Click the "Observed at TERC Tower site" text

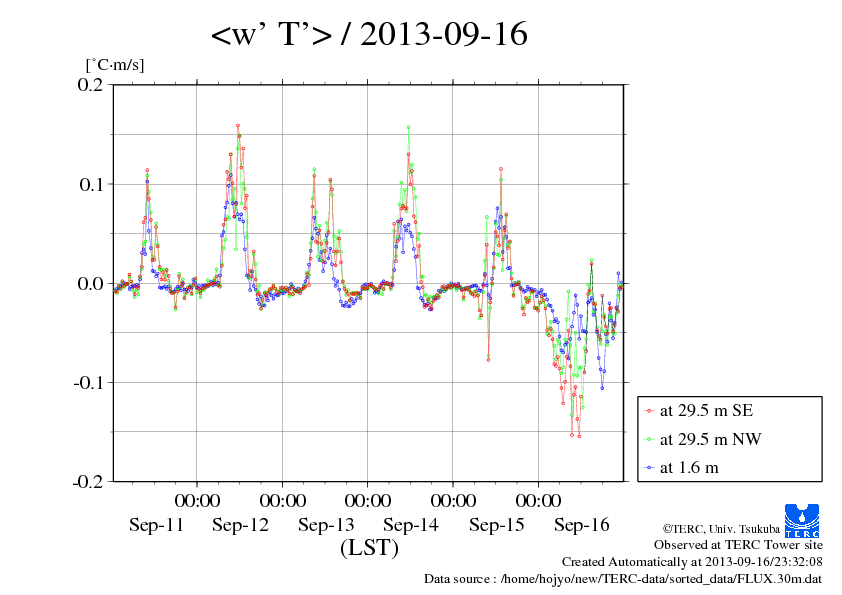click(738, 545)
